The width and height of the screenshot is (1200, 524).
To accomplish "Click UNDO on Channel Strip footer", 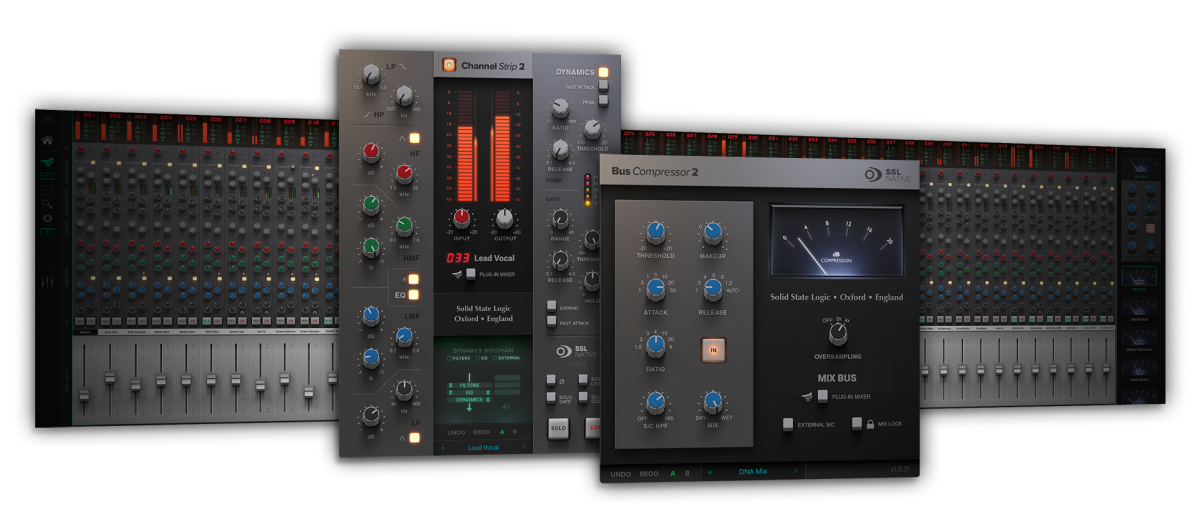I will (455, 432).
